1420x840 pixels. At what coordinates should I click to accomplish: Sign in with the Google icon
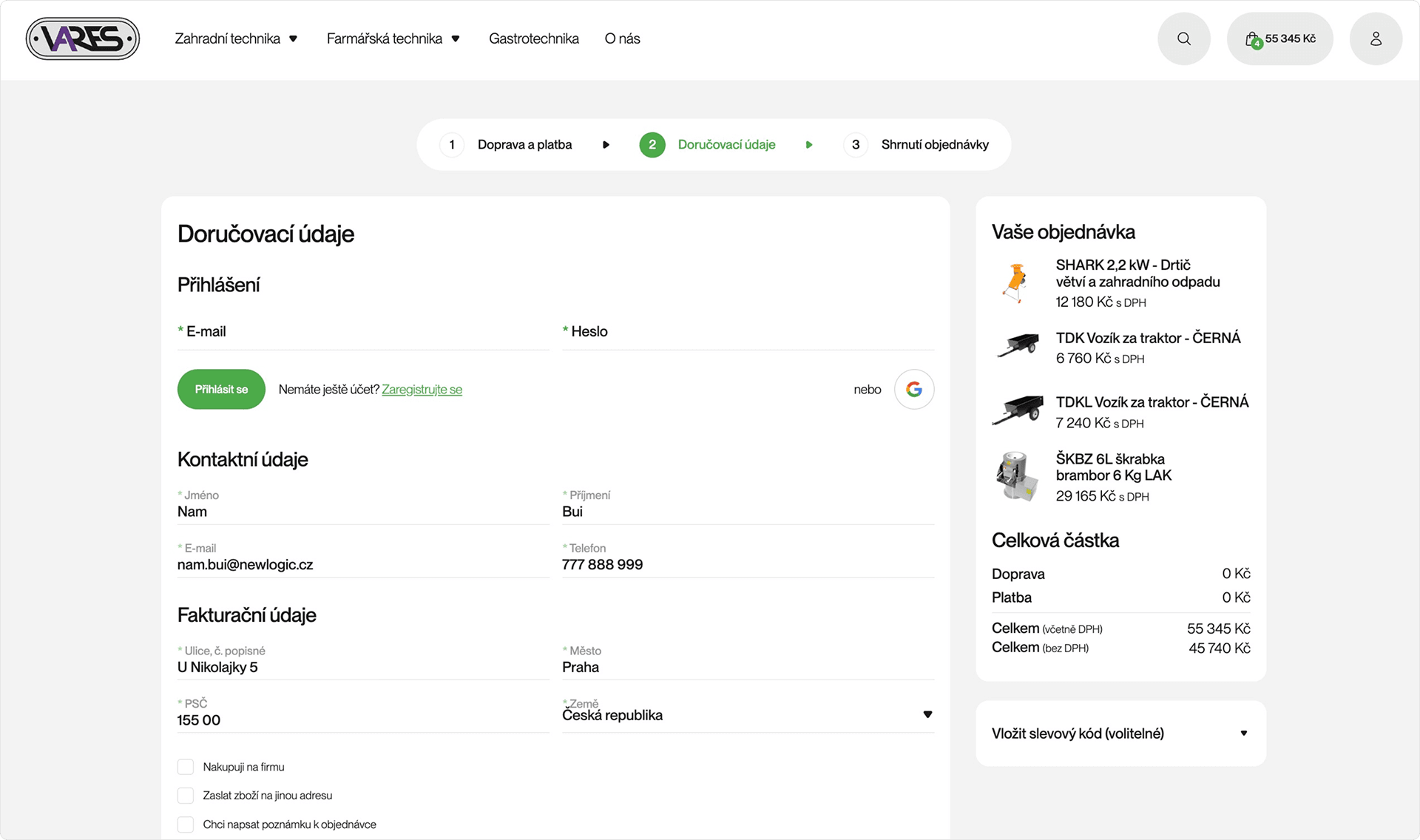coord(914,389)
